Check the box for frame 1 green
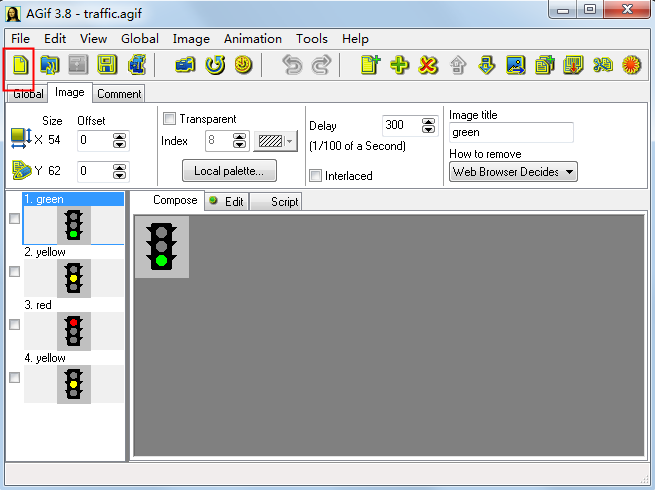This screenshot has height=490, width=655. point(15,218)
